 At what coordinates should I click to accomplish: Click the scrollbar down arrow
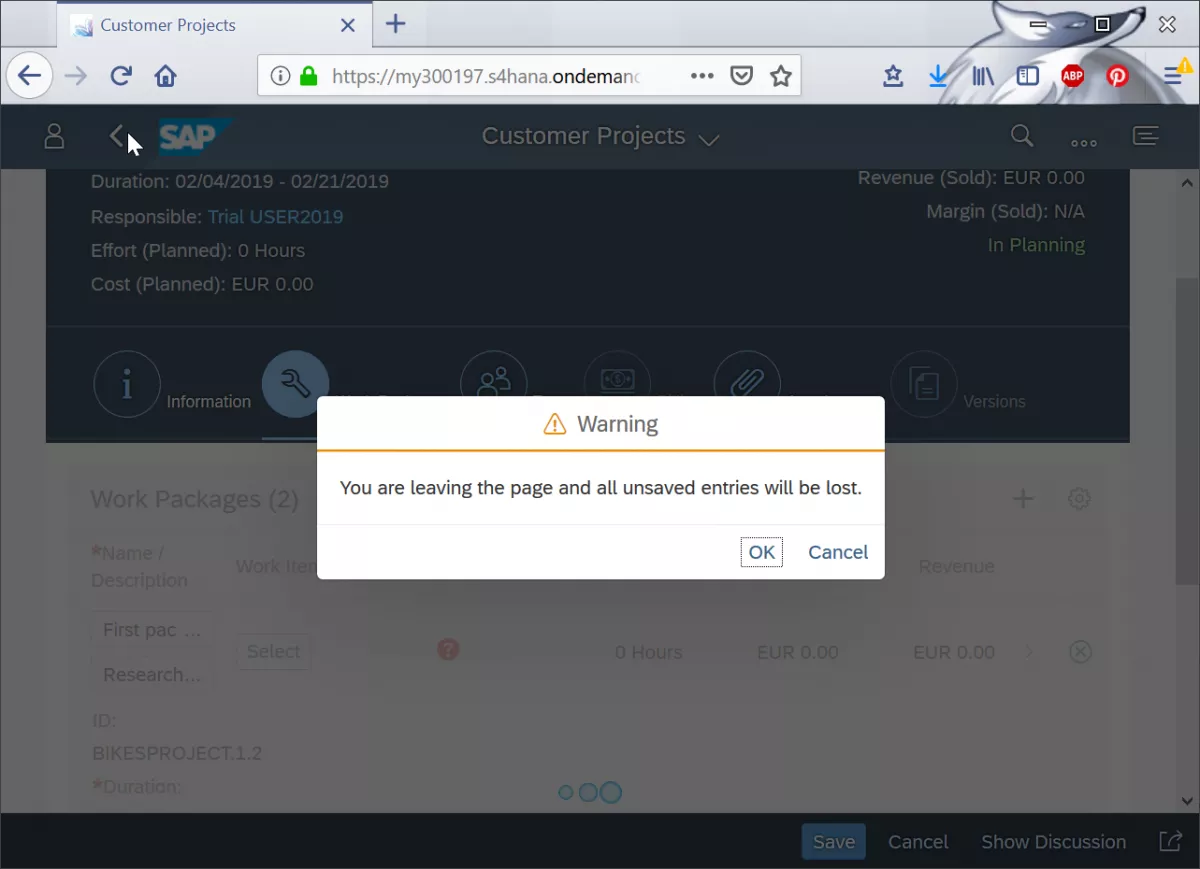1187,801
